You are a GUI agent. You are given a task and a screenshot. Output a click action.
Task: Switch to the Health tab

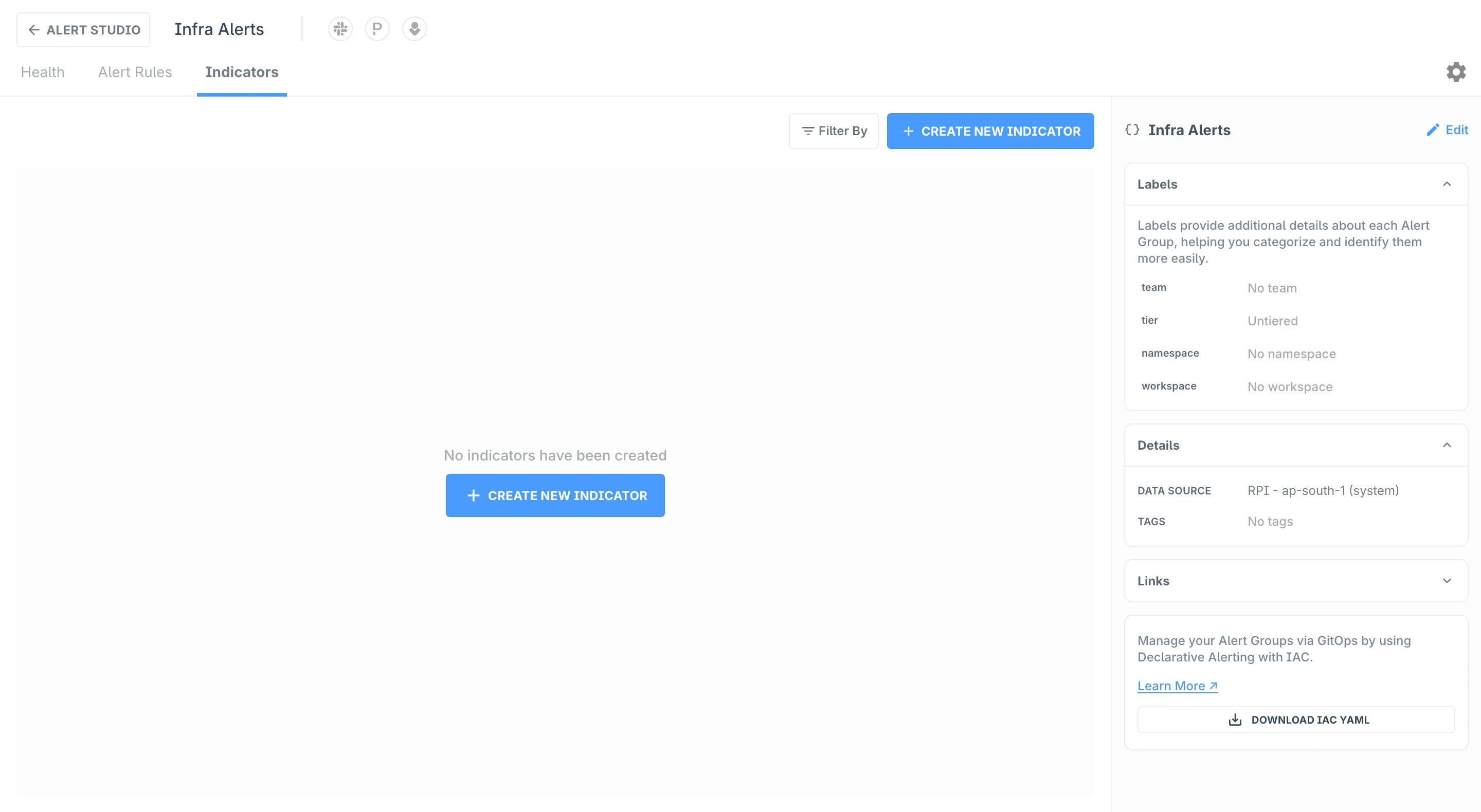pyautogui.click(x=43, y=72)
